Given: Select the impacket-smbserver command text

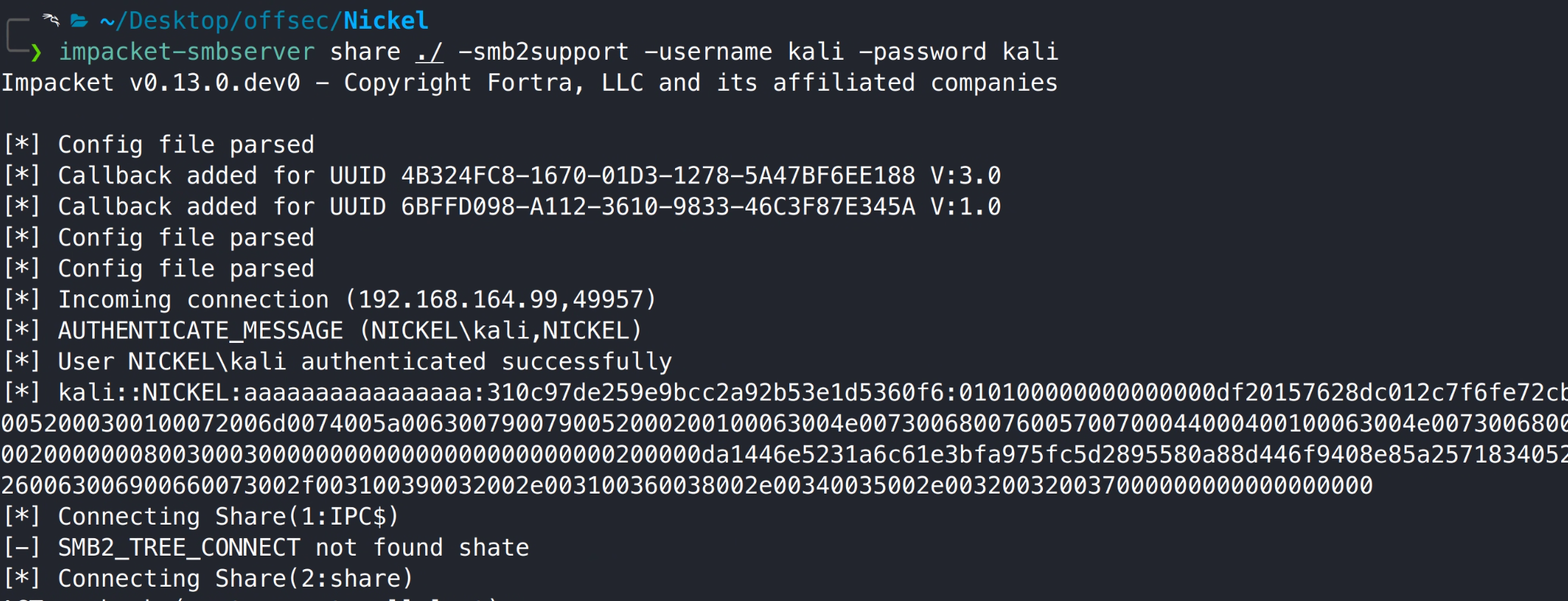Looking at the screenshot, I should click(x=186, y=51).
